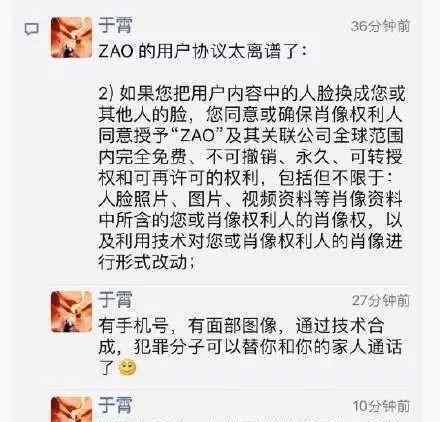Click the 27分钟前 timestamp
The width and height of the screenshot is (440, 422).
(381, 300)
